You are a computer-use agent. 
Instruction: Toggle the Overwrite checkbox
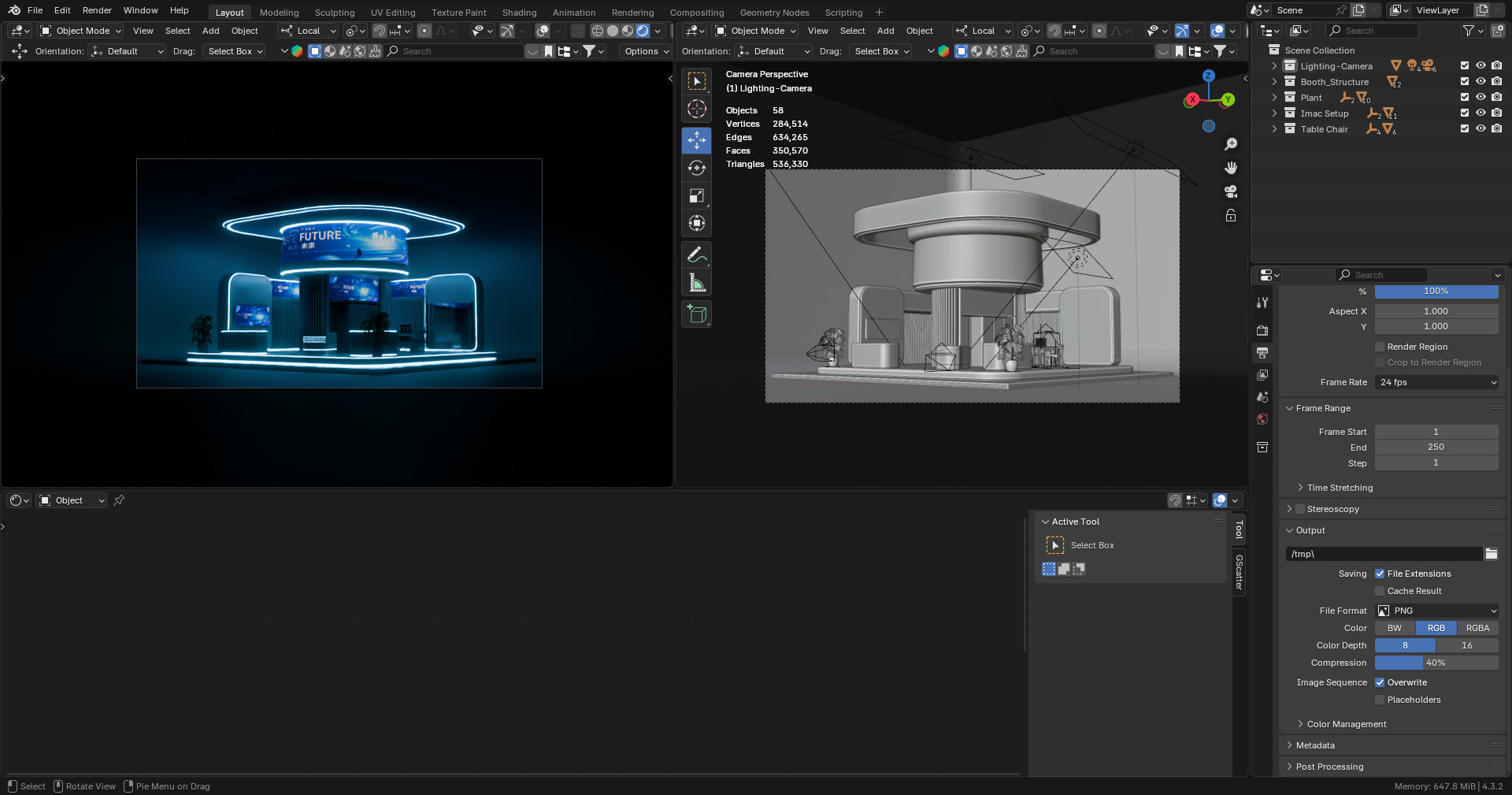point(1380,682)
